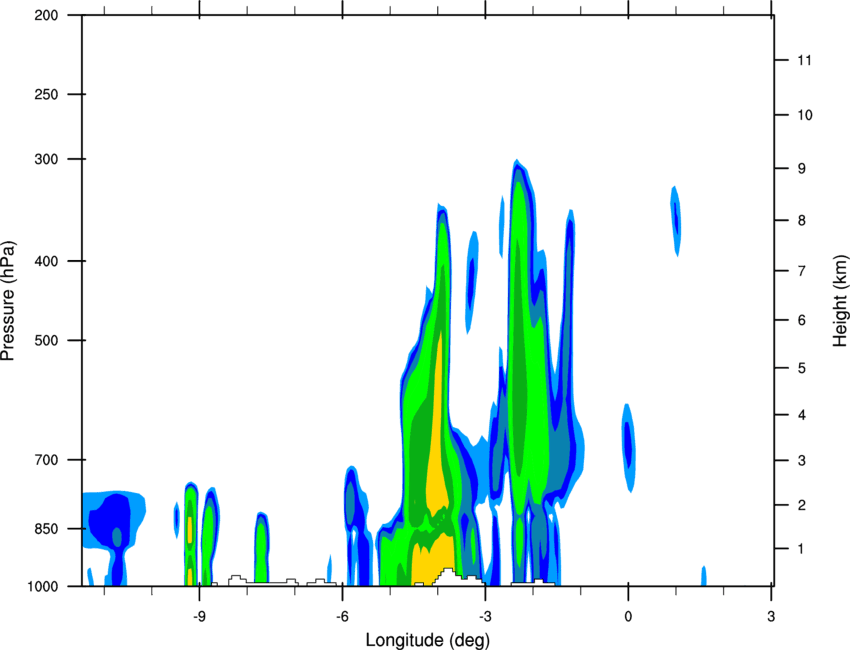850x650 pixels.
Task: Select the 700 pressure tick label
Action: 46,460
